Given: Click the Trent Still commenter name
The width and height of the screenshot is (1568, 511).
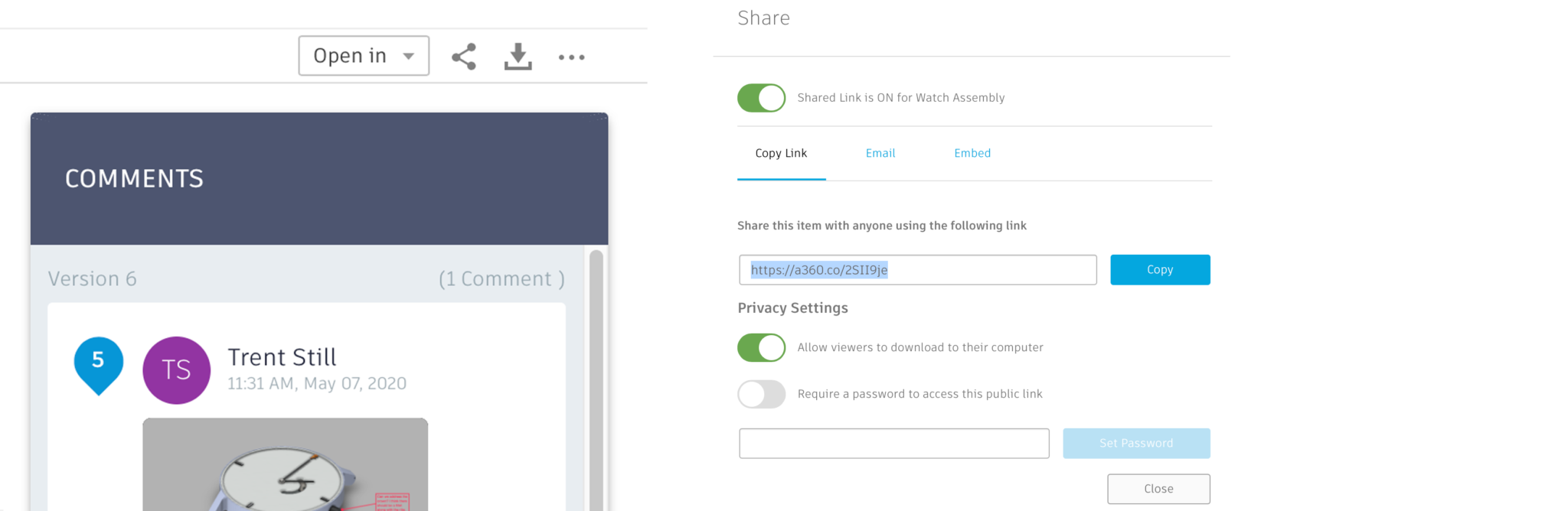Looking at the screenshot, I should point(282,357).
